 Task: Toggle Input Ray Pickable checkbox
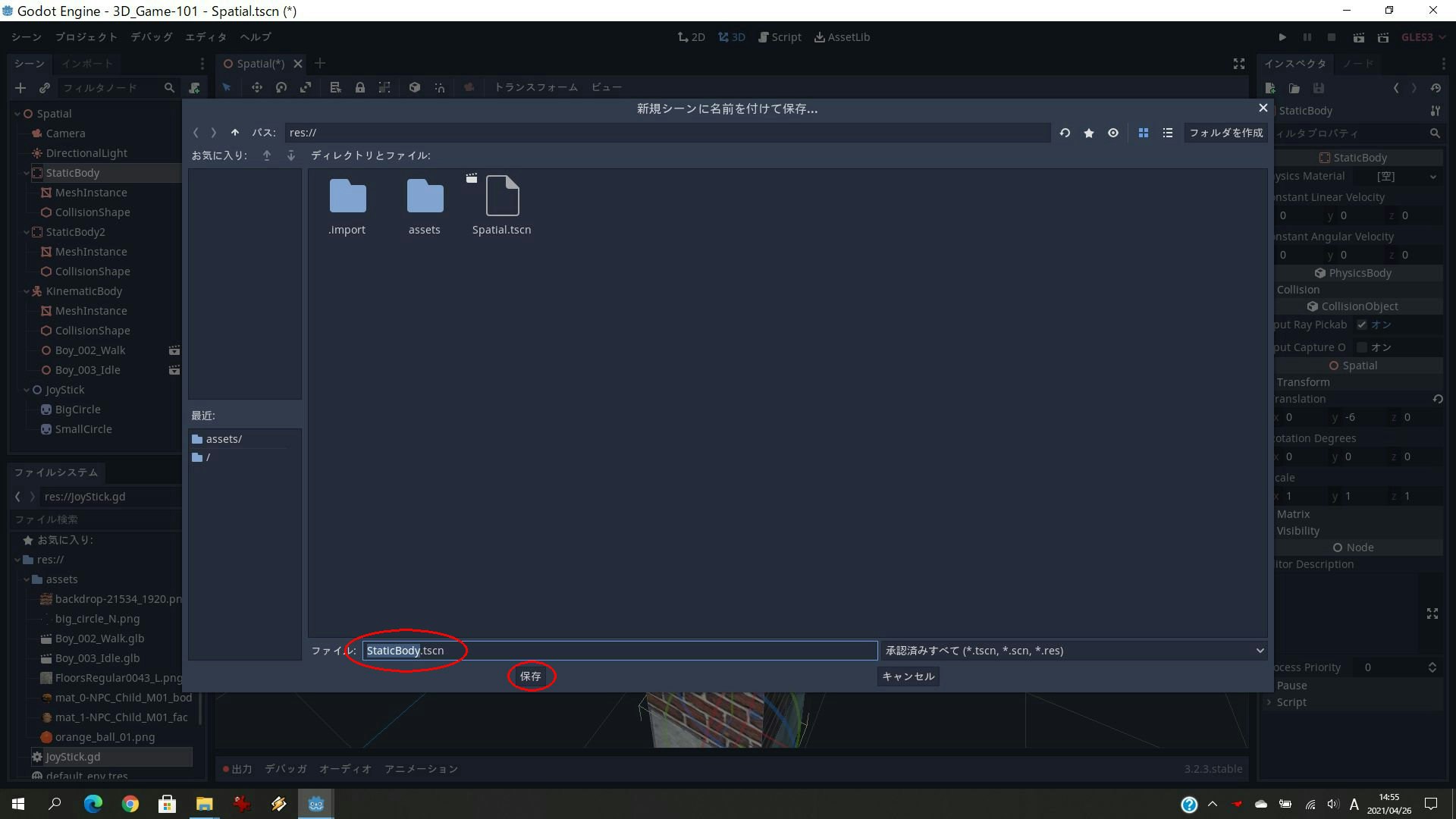point(1362,325)
